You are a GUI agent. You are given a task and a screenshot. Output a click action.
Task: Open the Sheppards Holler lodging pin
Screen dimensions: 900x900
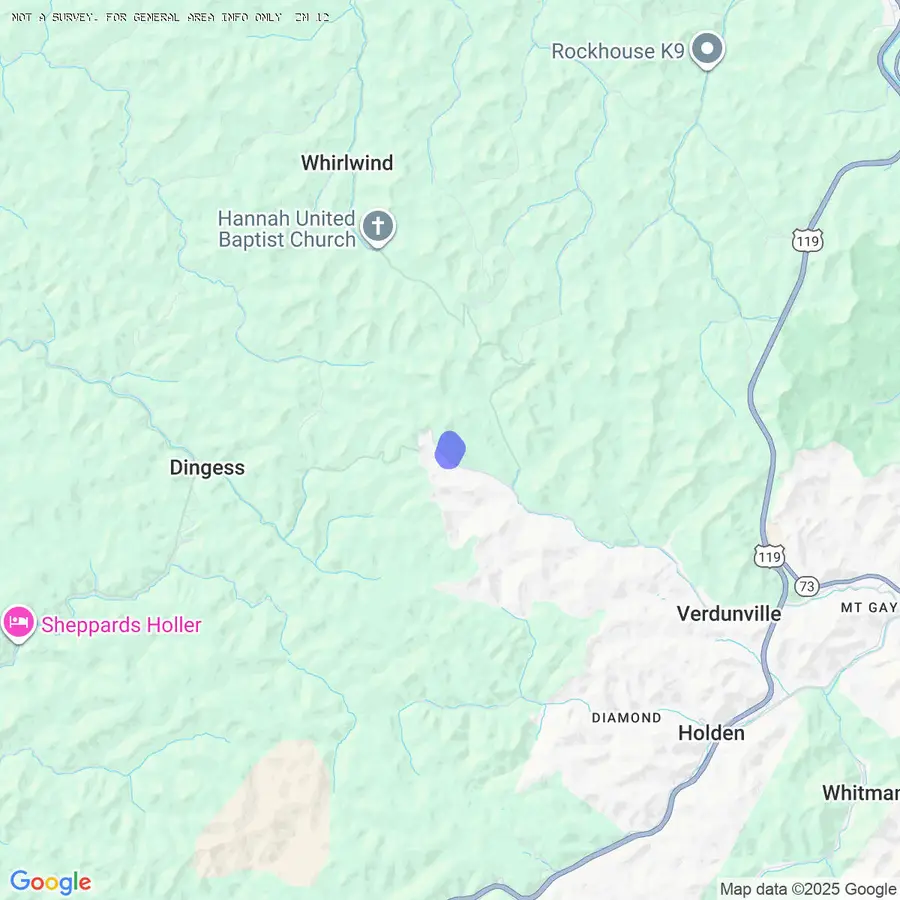coord(18,624)
